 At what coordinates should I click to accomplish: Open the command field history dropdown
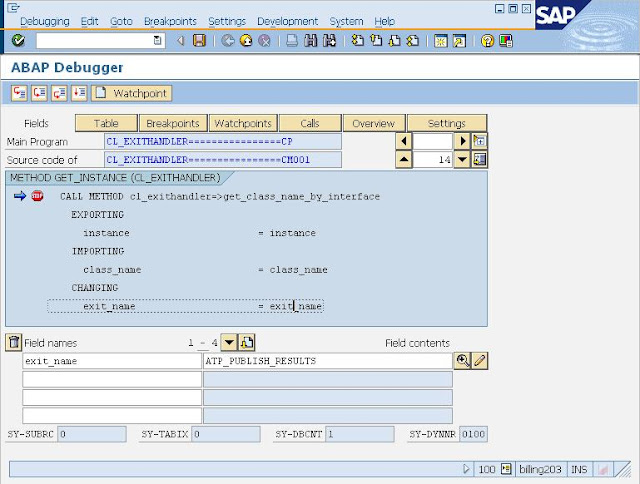(x=157, y=40)
